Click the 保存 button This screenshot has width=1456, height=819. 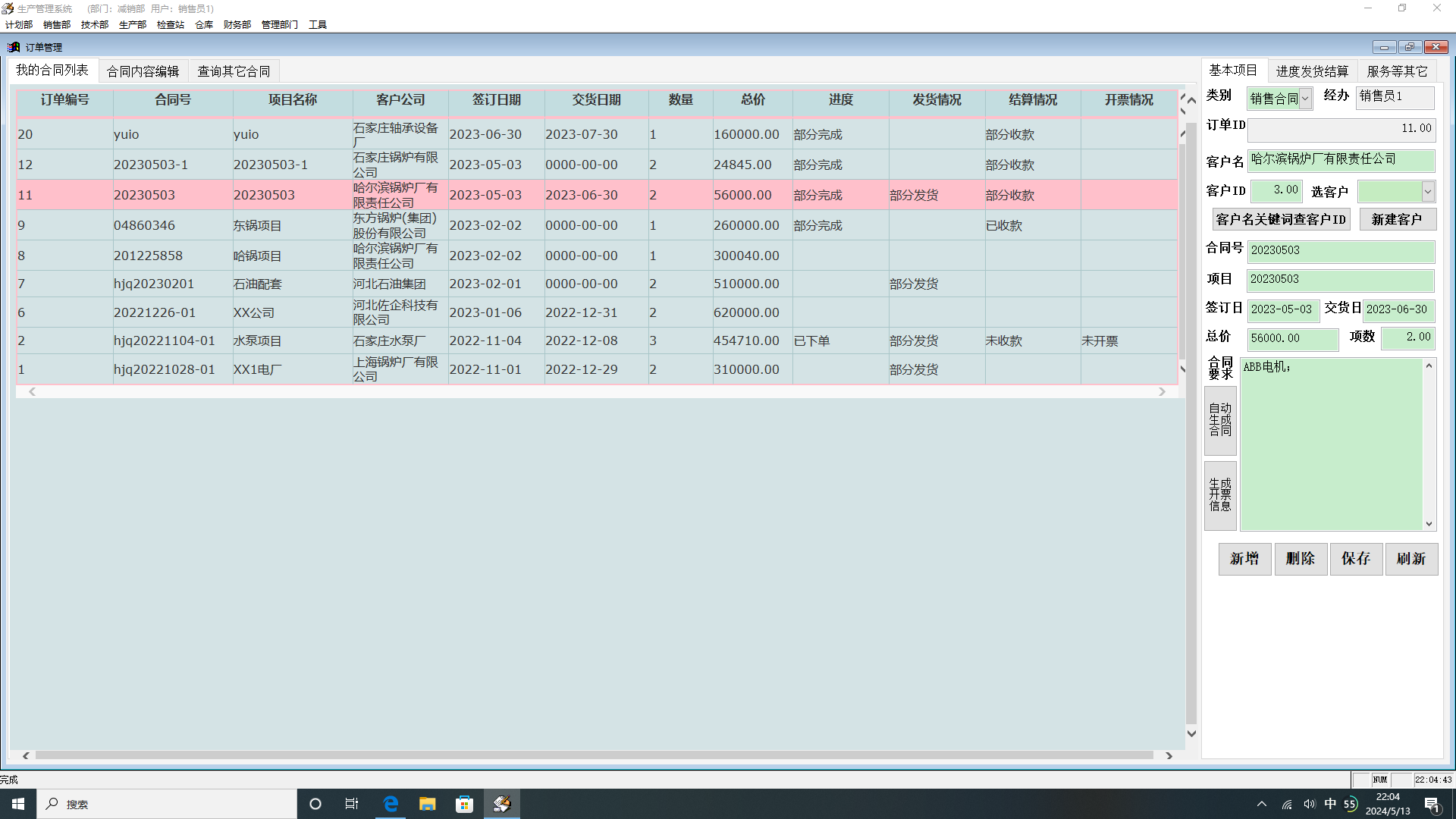[x=1356, y=559]
